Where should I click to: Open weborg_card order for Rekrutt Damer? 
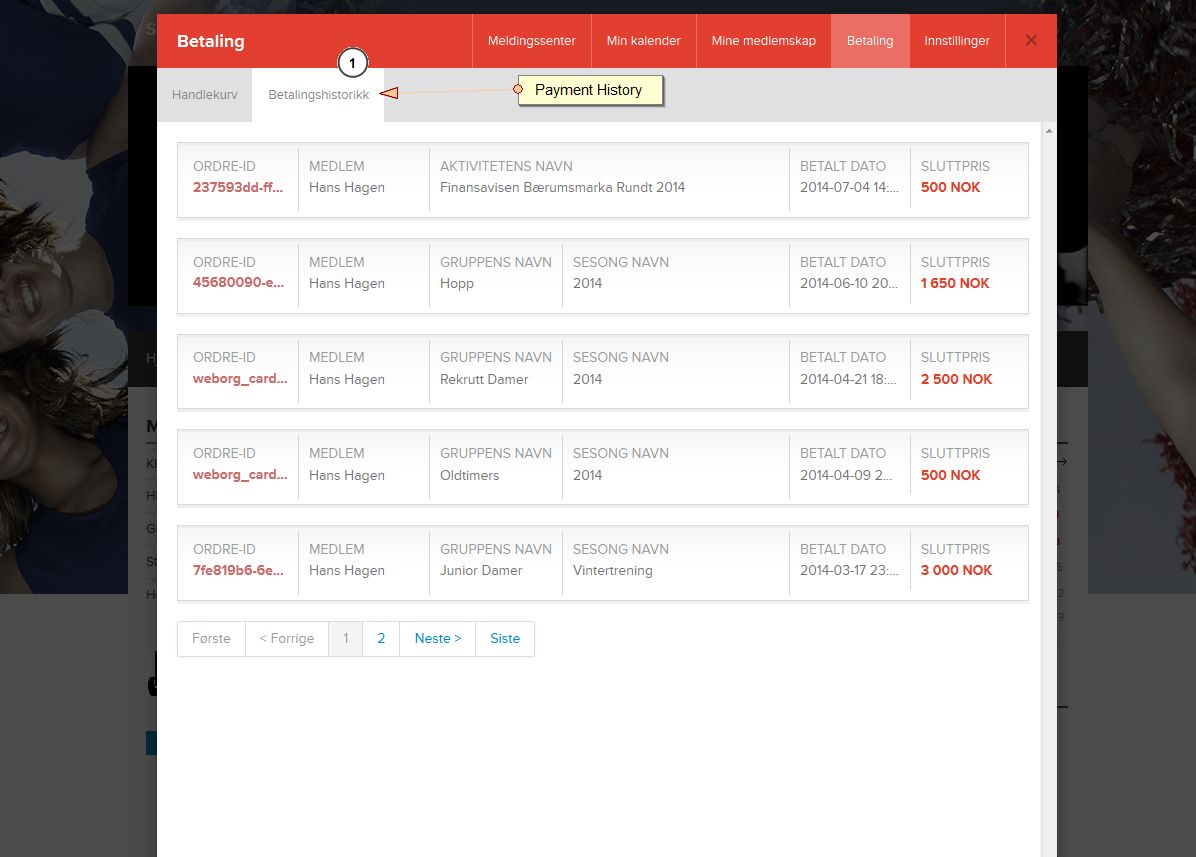point(240,378)
